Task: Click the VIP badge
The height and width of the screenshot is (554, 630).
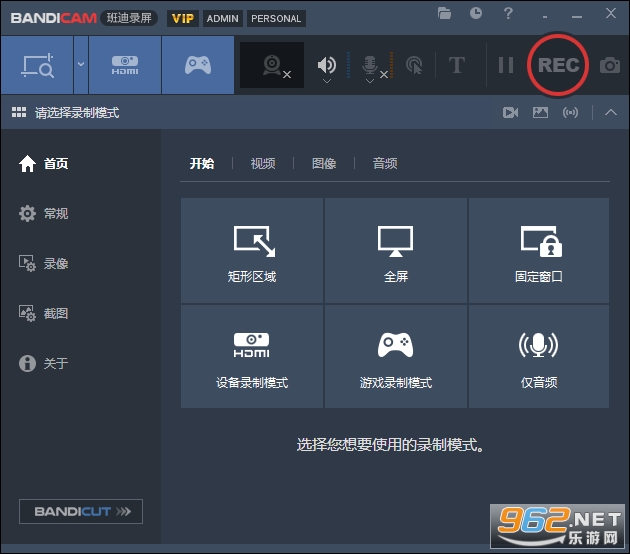Action: [x=183, y=18]
